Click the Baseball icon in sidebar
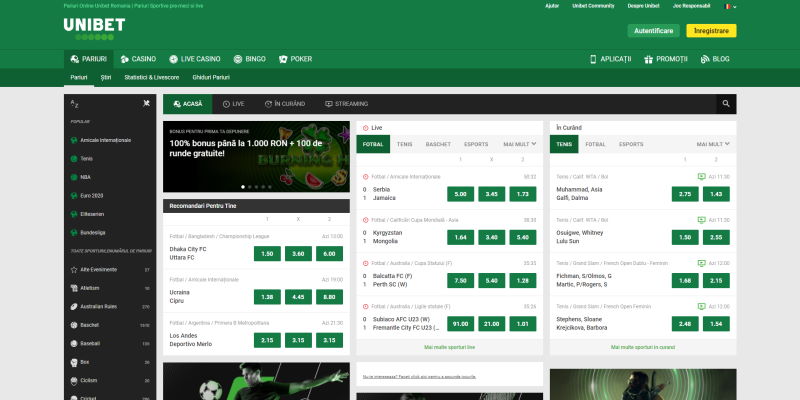 click(74, 343)
